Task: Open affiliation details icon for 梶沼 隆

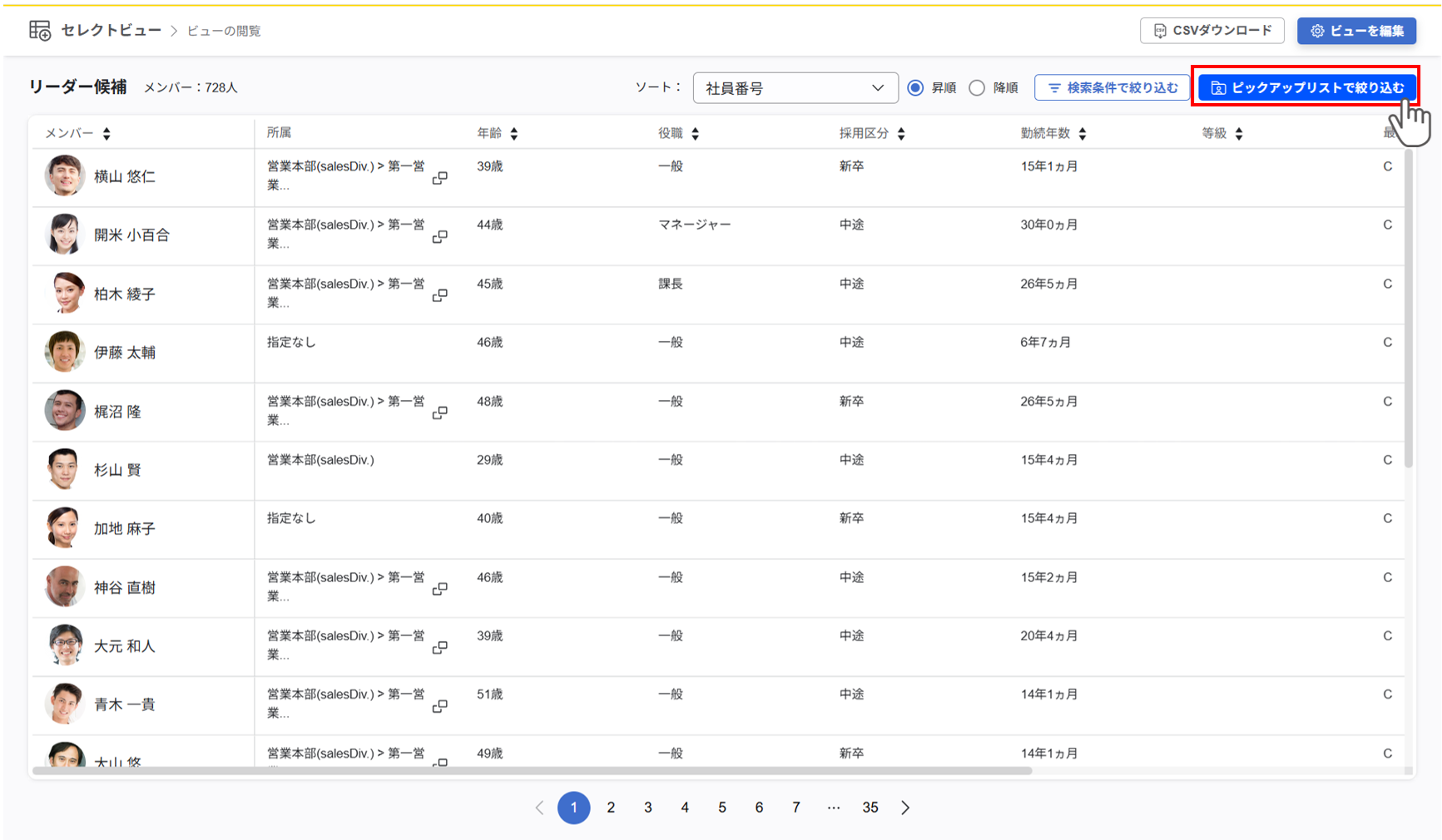Action: pyautogui.click(x=440, y=413)
